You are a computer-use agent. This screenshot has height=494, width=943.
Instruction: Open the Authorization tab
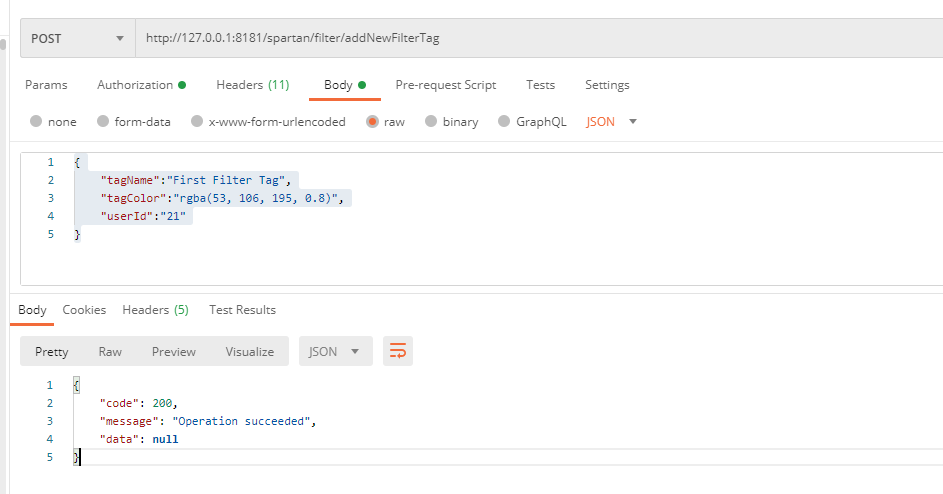click(x=140, y=85)
